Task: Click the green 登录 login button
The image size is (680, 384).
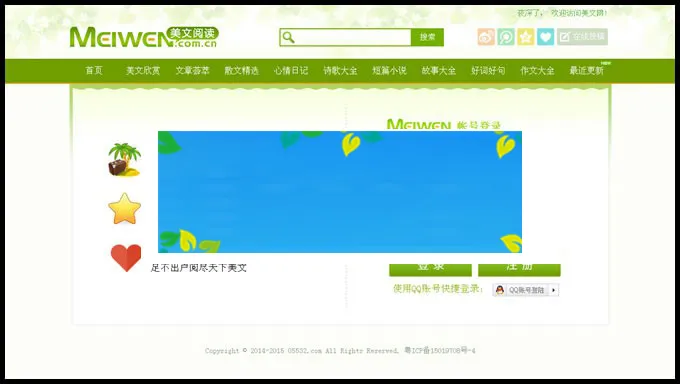Action: pyautogui.click(x=430, y=269)
